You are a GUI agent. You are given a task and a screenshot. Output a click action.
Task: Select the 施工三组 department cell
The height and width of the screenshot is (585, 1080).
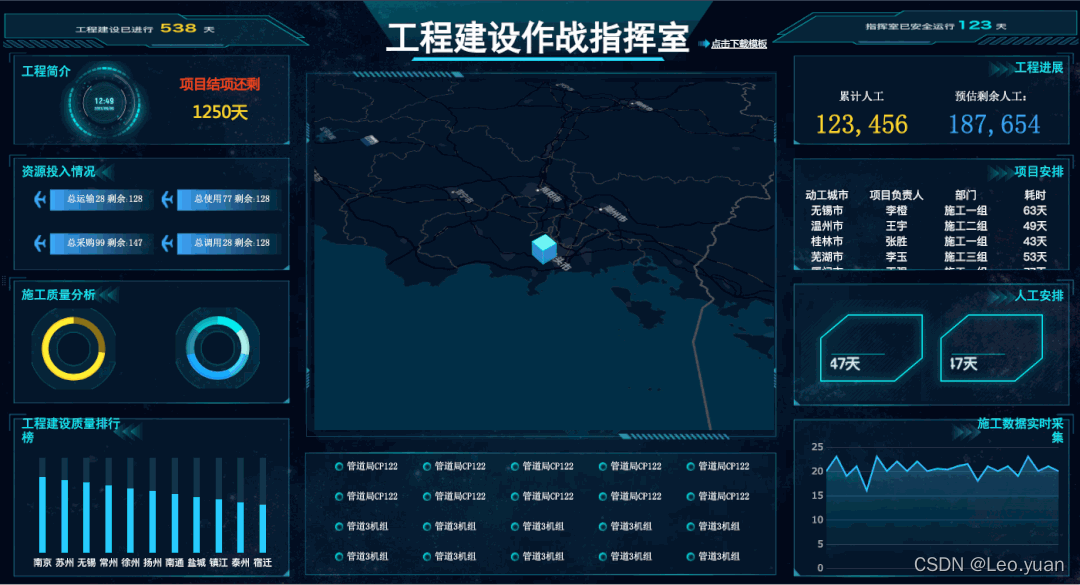click(966, 257)
